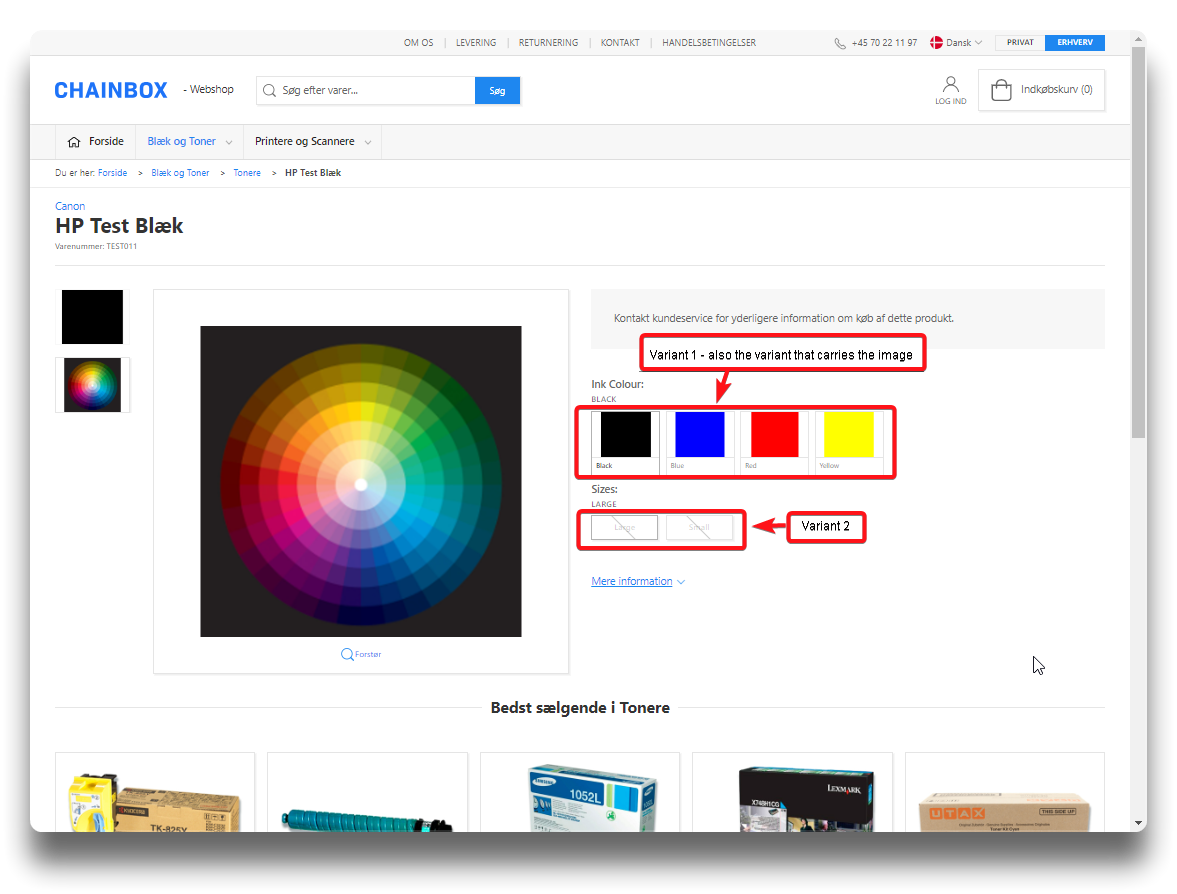Select the Small size option
Image resolution: width=1177 pixels, height=894 pixels.
click(x=699, y=527)
